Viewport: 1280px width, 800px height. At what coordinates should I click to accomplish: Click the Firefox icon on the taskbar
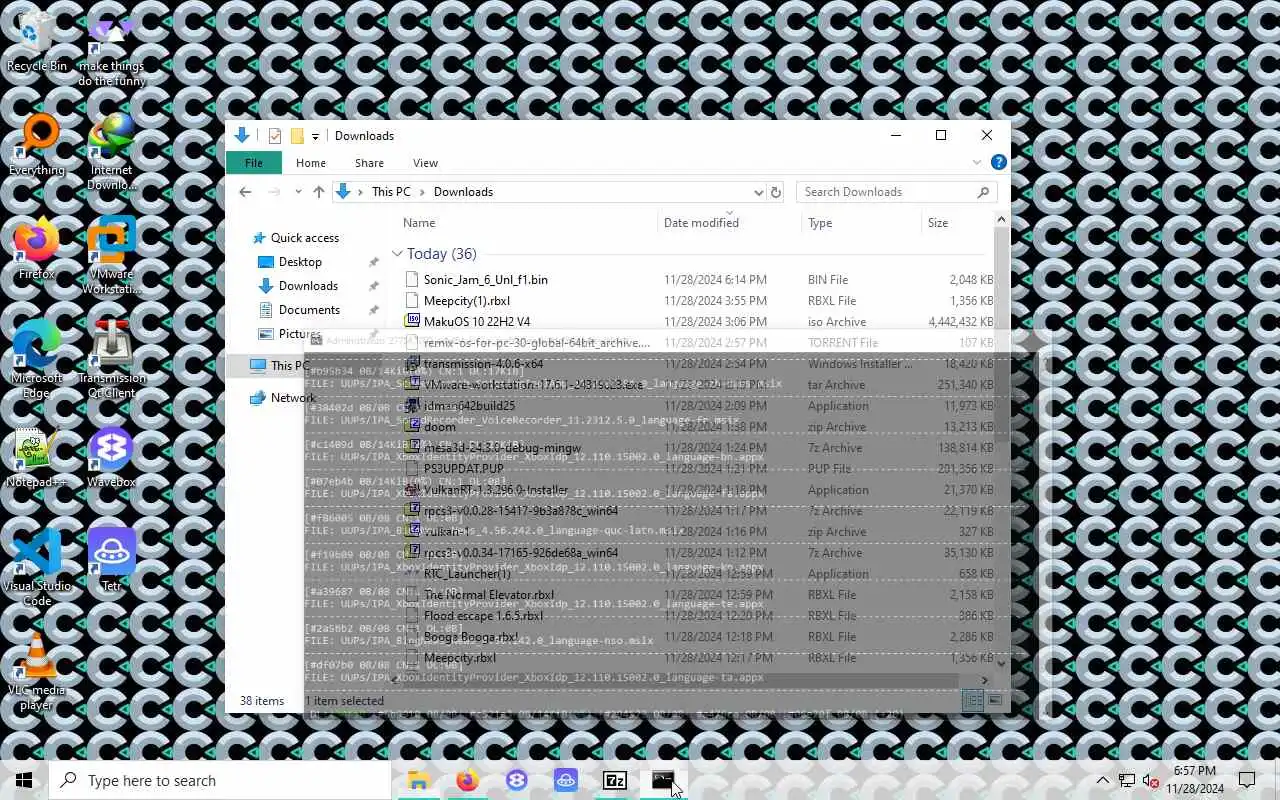point(468,780)
